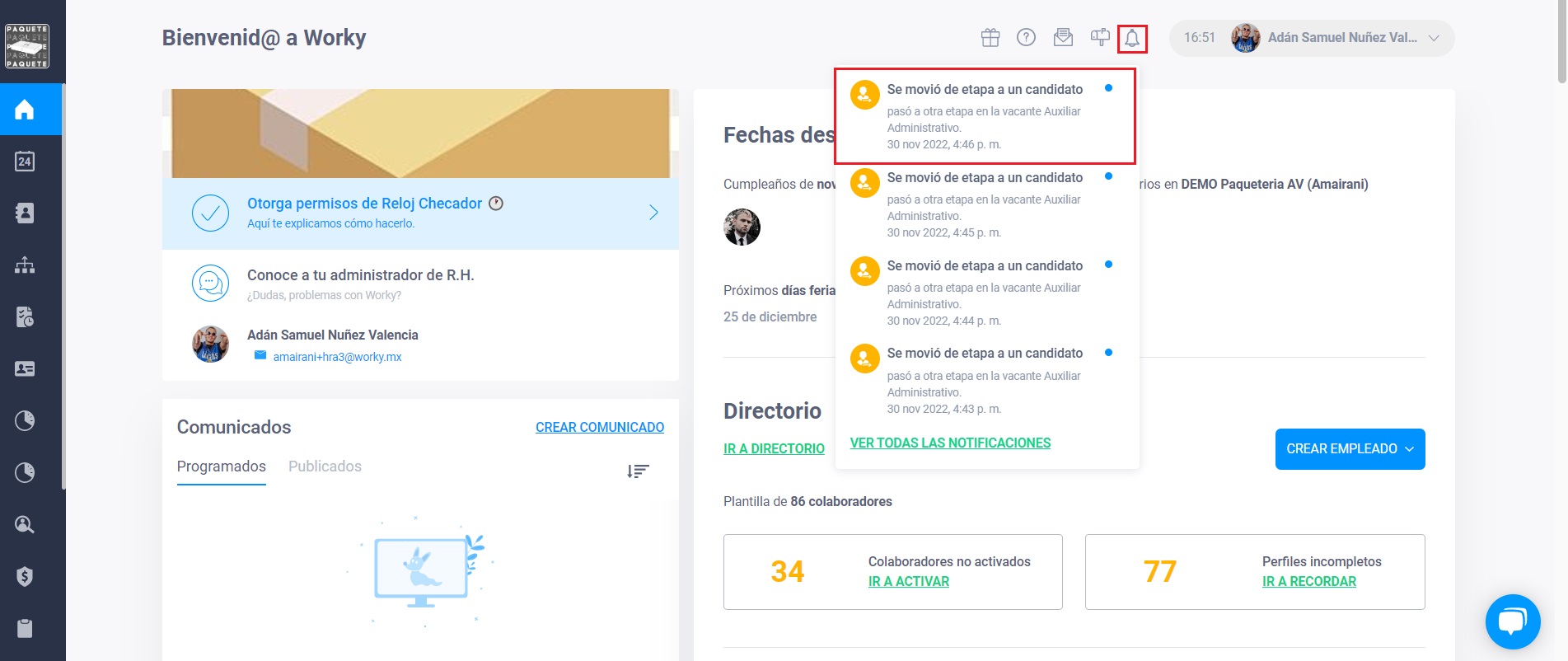
Task: Click the clock icon beside Reloj Checador title
Action: coord(496,204)
